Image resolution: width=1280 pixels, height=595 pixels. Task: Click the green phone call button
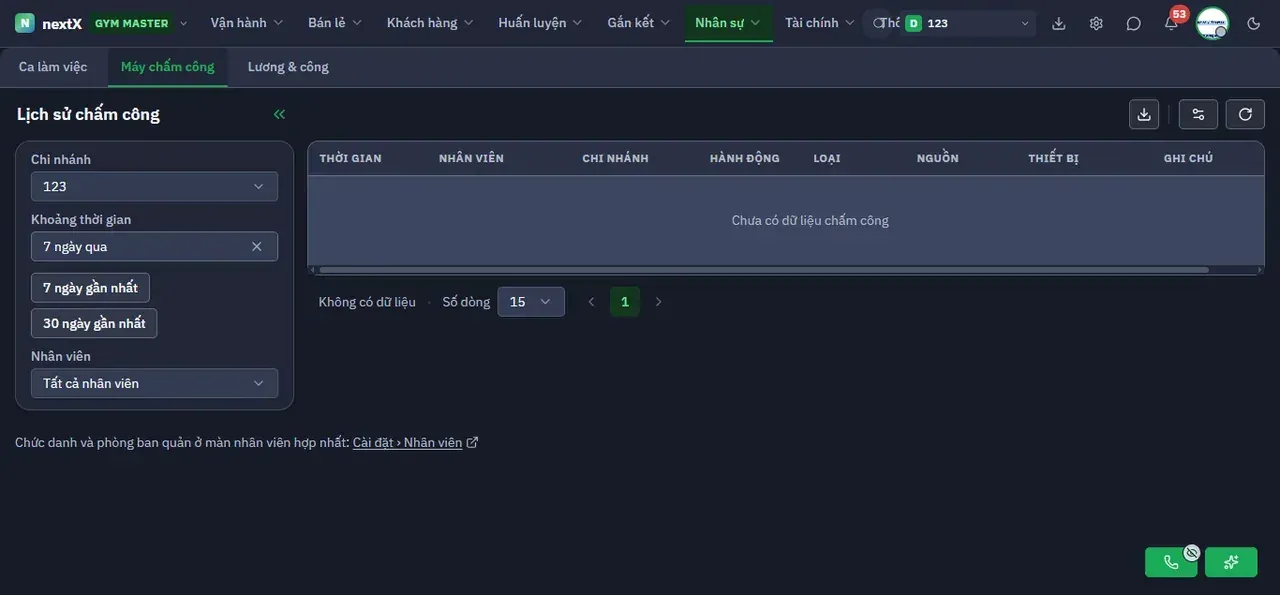coord(1171,562)
